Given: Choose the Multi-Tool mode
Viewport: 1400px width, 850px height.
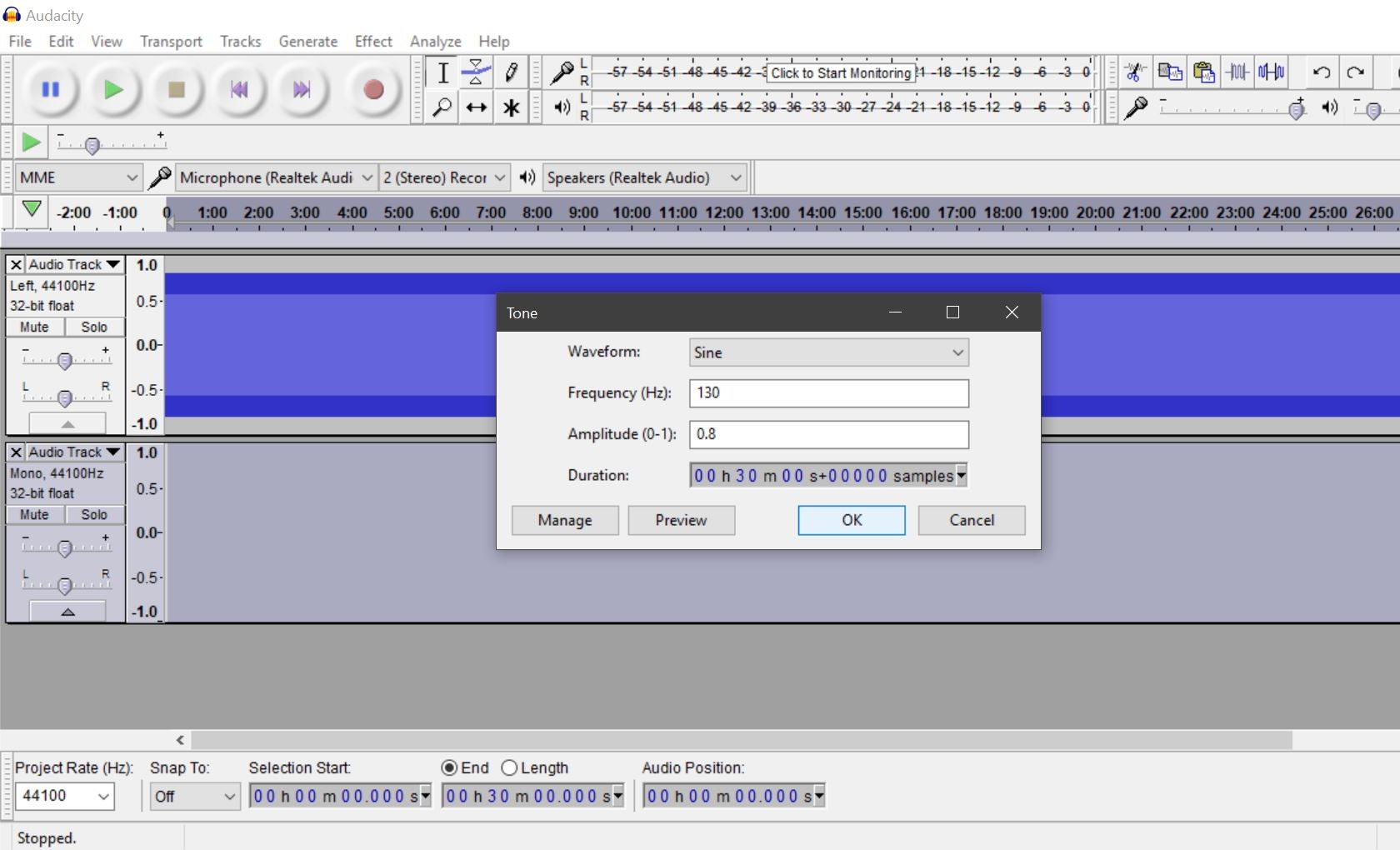Looking at the screenshot, I should point(511,107).
